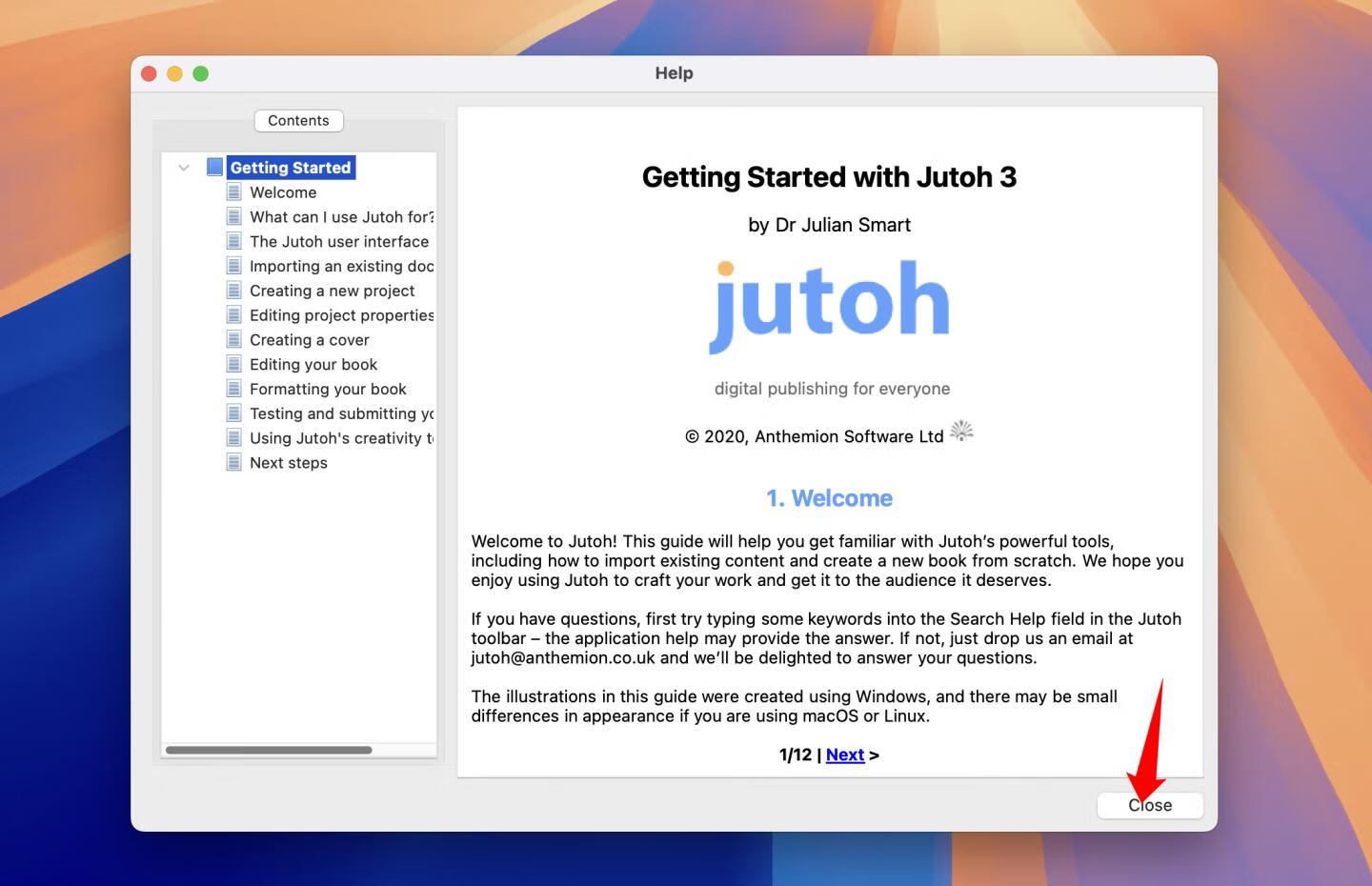
Task: Click page icon beside Testing and submitting
Action: (233, 413)
